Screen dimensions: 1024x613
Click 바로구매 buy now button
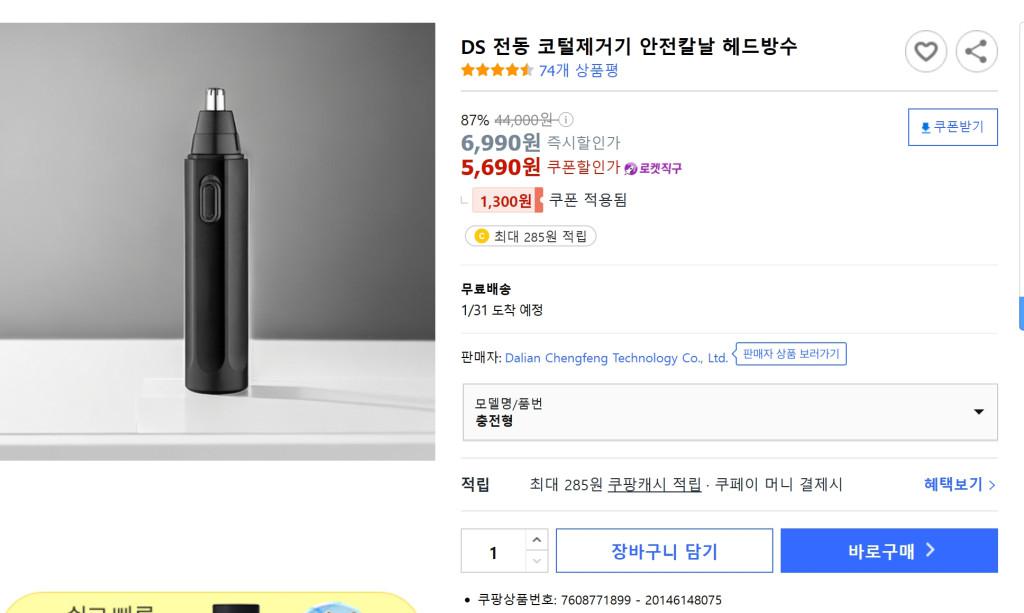click(889, 551)
